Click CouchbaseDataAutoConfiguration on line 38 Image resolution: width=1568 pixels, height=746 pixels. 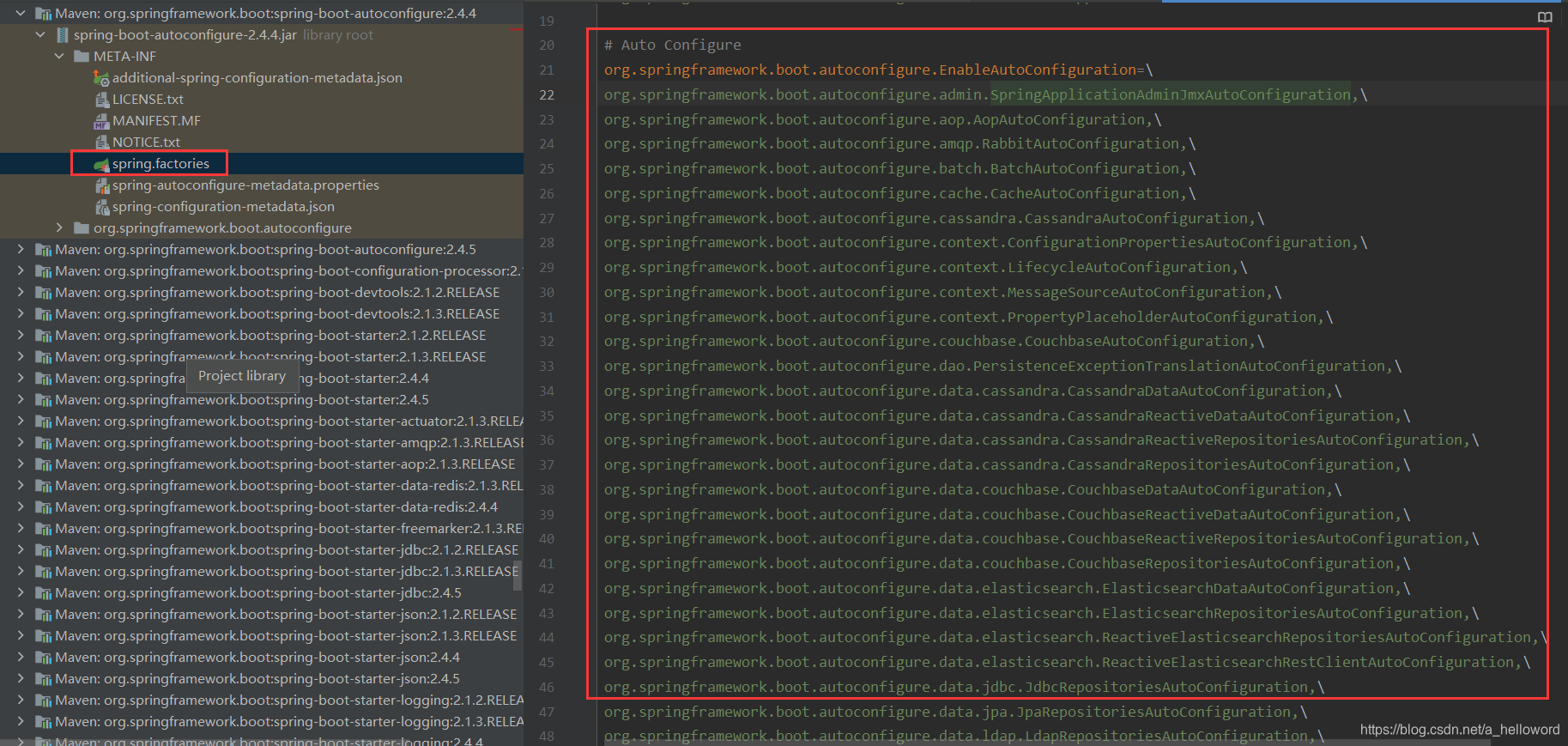pyautogui.click(x=1196, y=490)
